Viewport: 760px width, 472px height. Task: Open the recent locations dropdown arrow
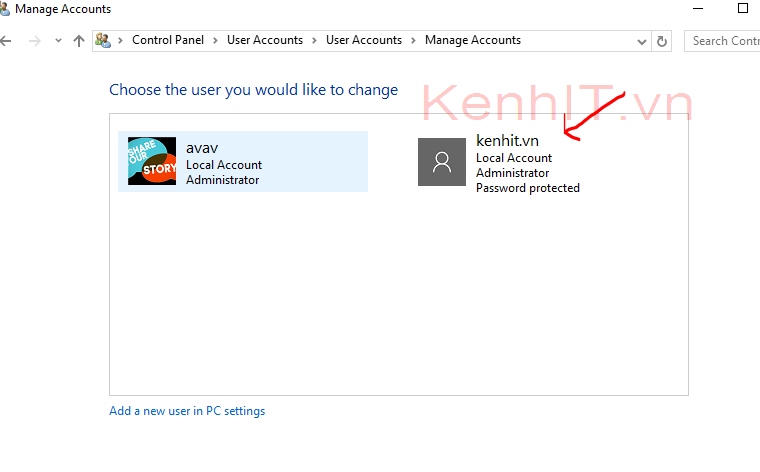click(x=58, y=41)
